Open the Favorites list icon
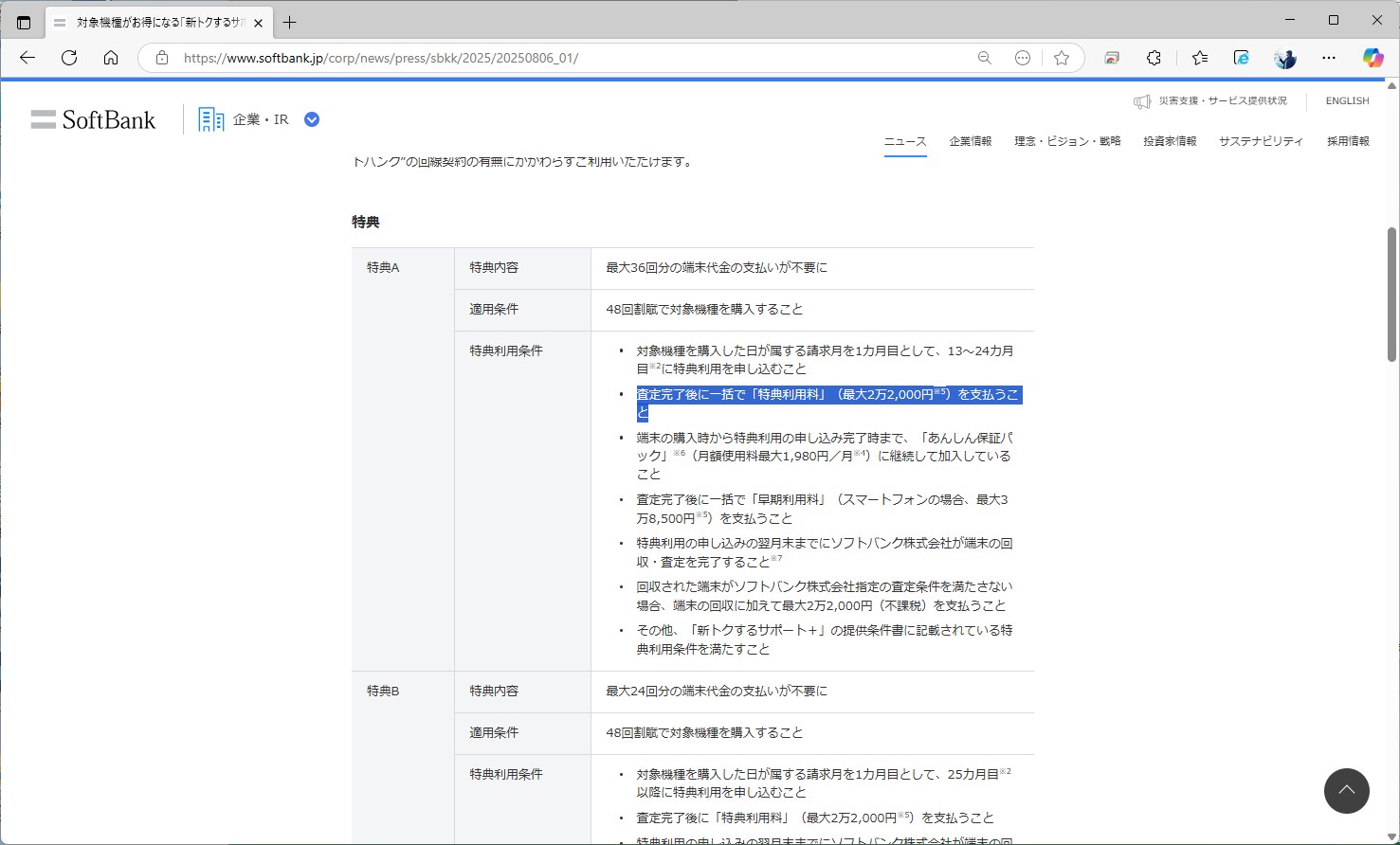 click(1200, 58)
